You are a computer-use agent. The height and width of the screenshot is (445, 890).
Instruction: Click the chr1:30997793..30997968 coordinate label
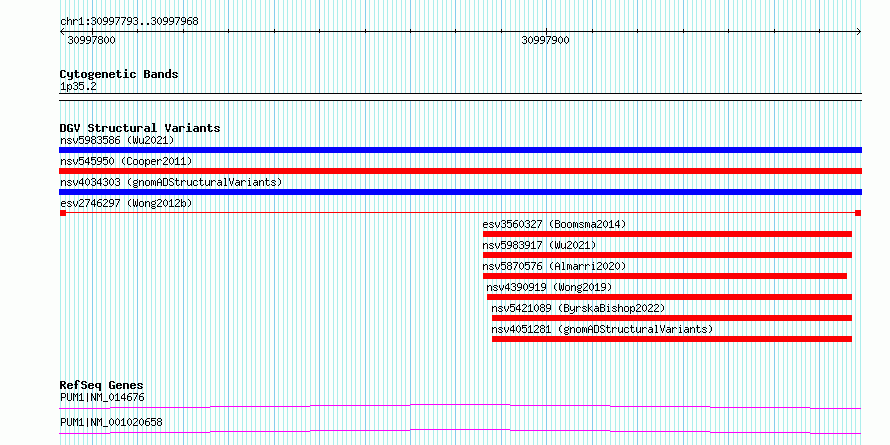(129, 22)
